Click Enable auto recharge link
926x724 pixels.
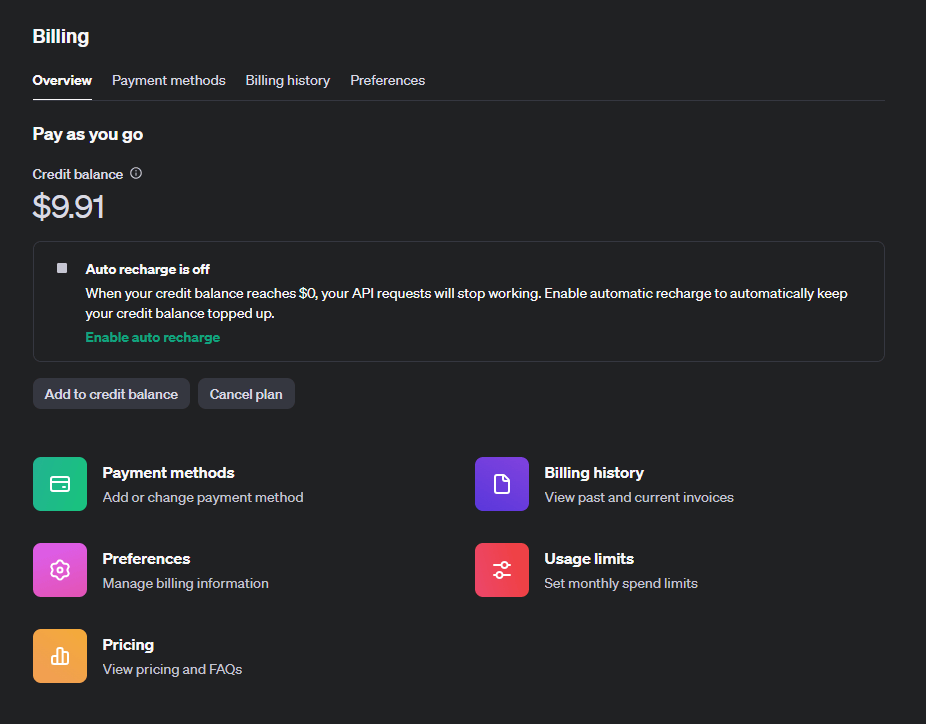(x=152, y=337)
